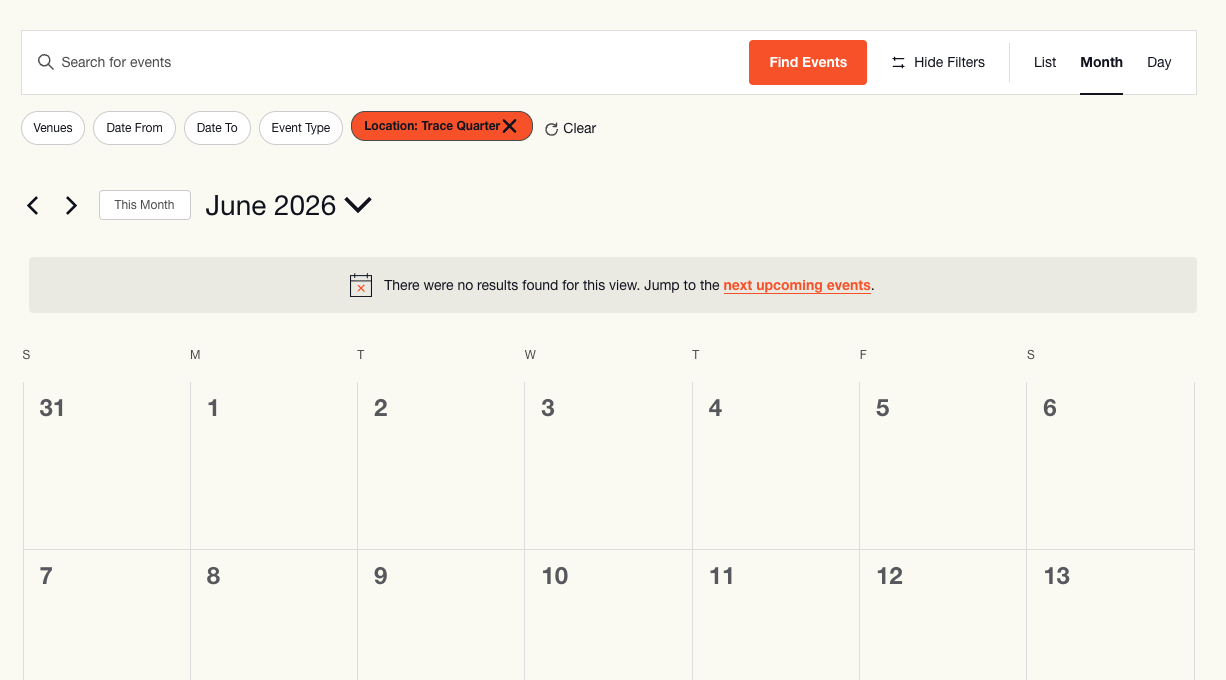Select calendar day 1
Screen dimensions: 1226x680
tap(213, 408)
